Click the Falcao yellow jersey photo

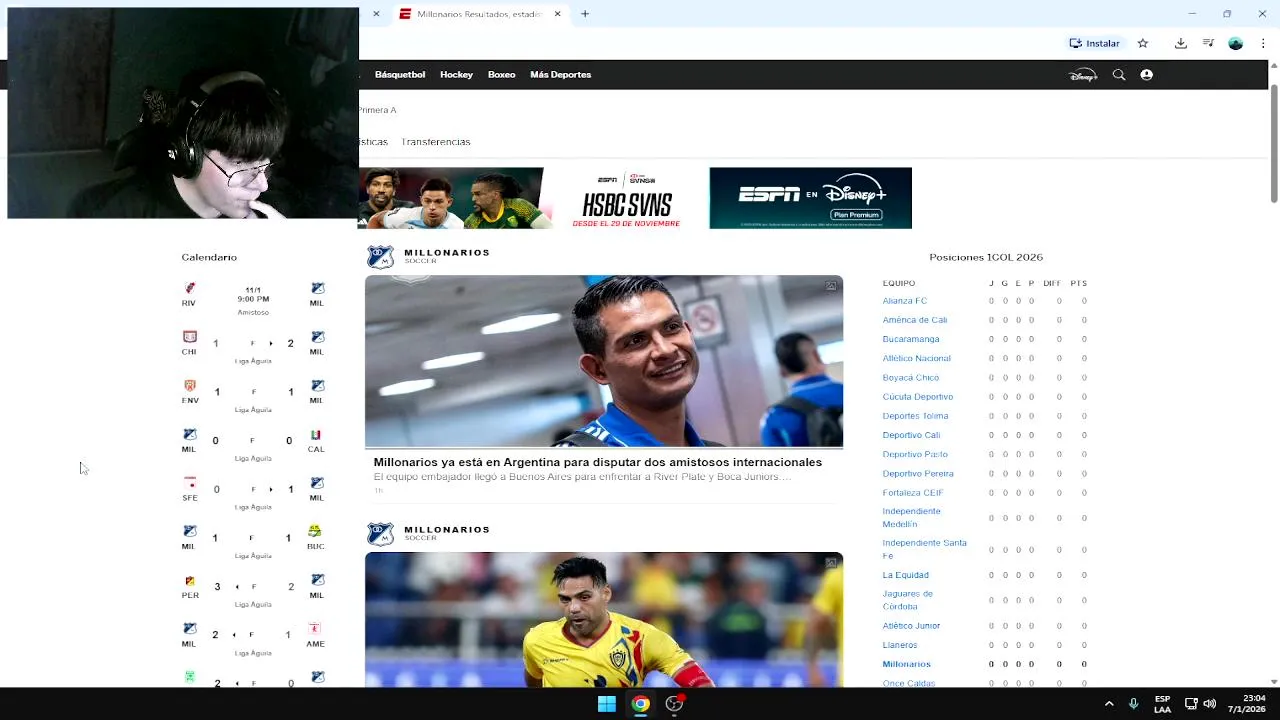604,619
